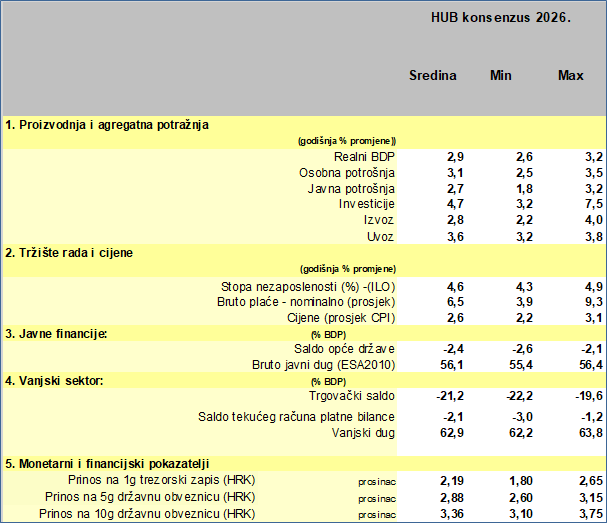Select 10g obveznica Sredina value 3,36

tap(452, 514)
